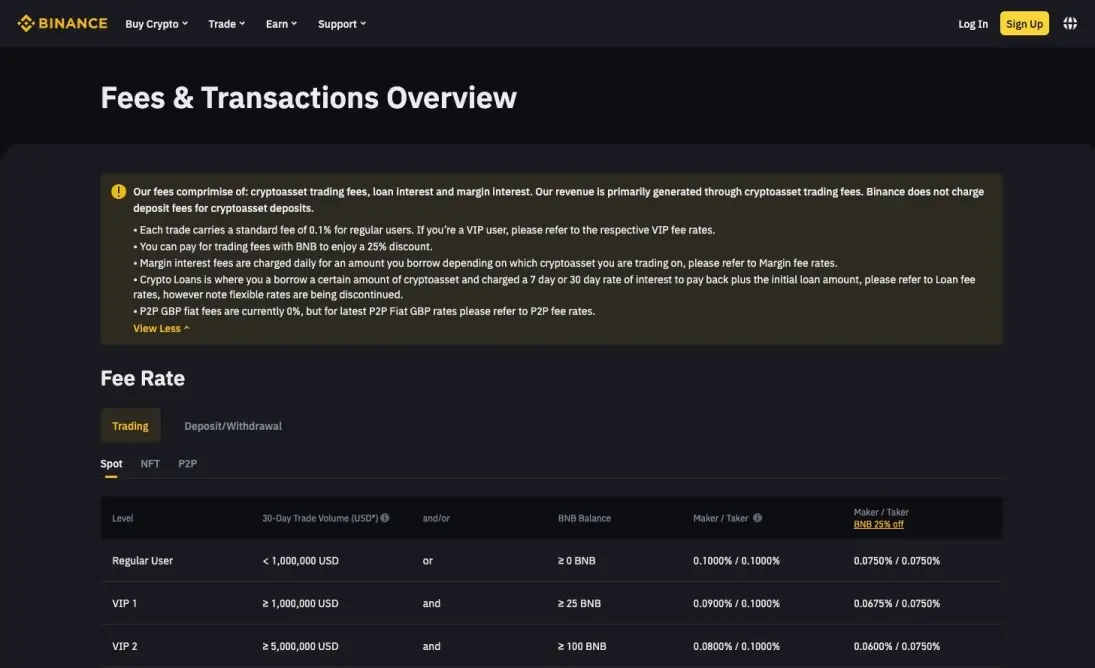Click the standard 0.1% fee bullet

424,230
